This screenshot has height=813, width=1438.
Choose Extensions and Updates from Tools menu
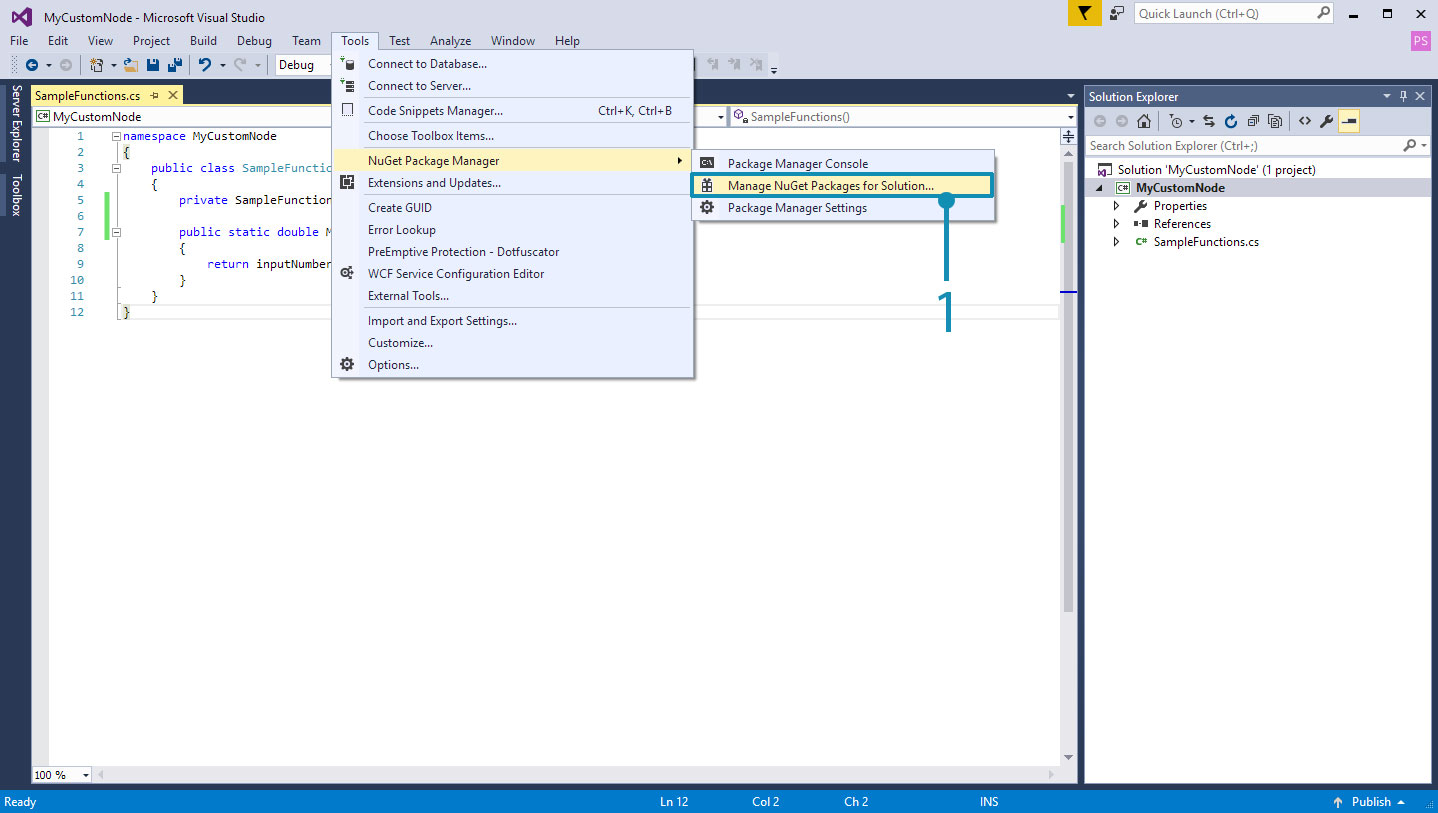click(512, 183)
